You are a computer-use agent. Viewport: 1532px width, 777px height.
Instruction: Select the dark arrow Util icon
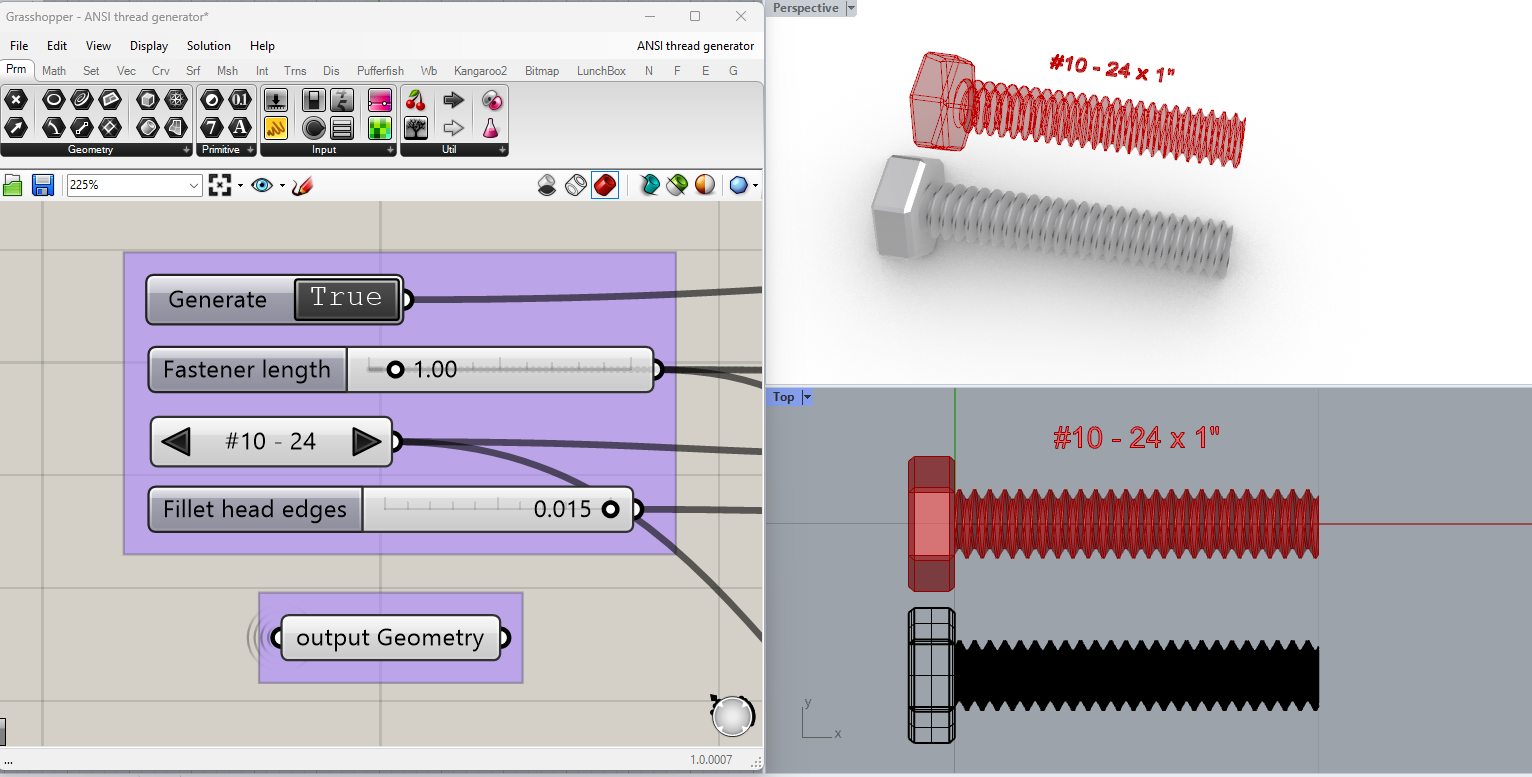pos(454,99)
